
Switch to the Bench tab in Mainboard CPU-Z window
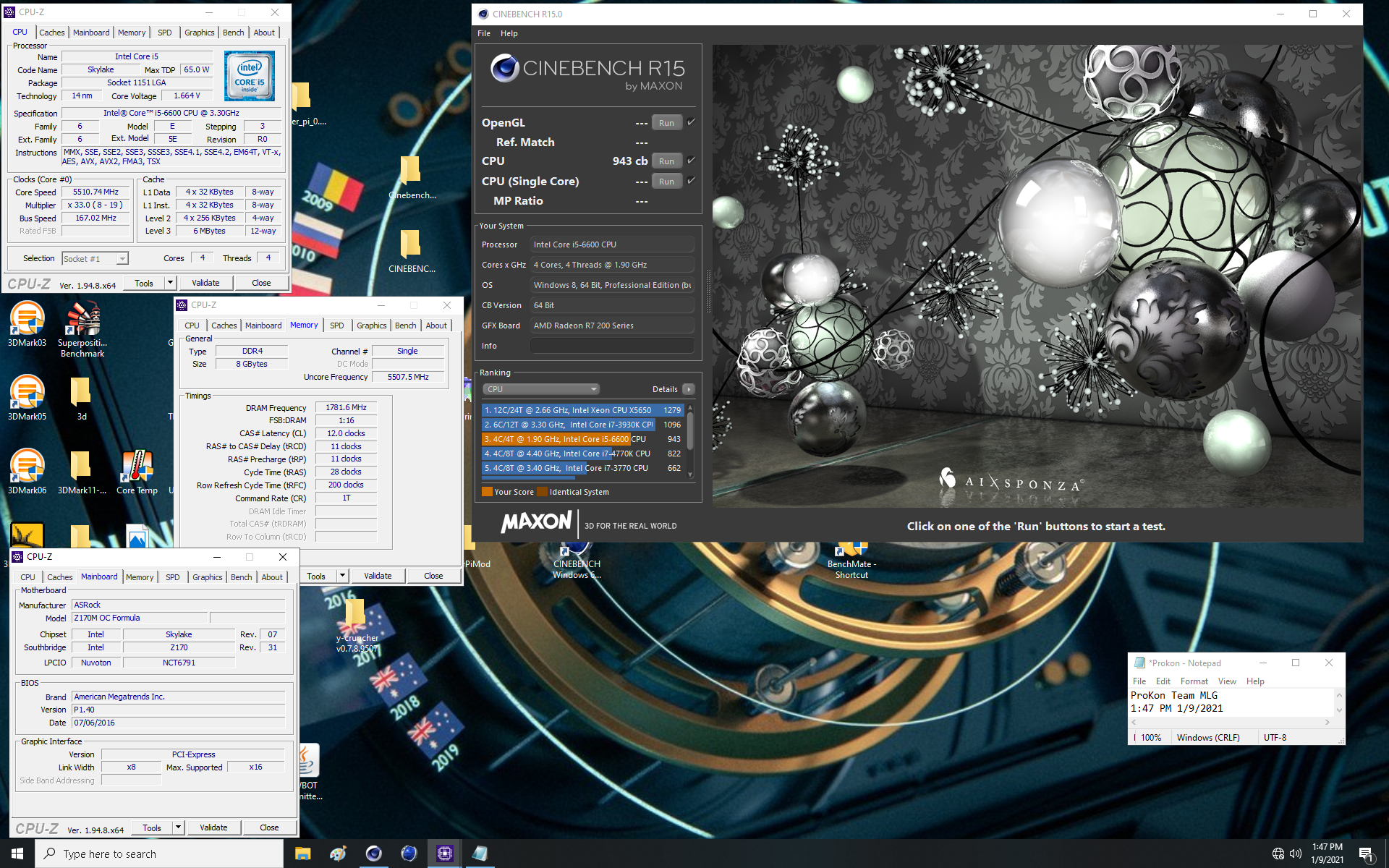(242, 577)
